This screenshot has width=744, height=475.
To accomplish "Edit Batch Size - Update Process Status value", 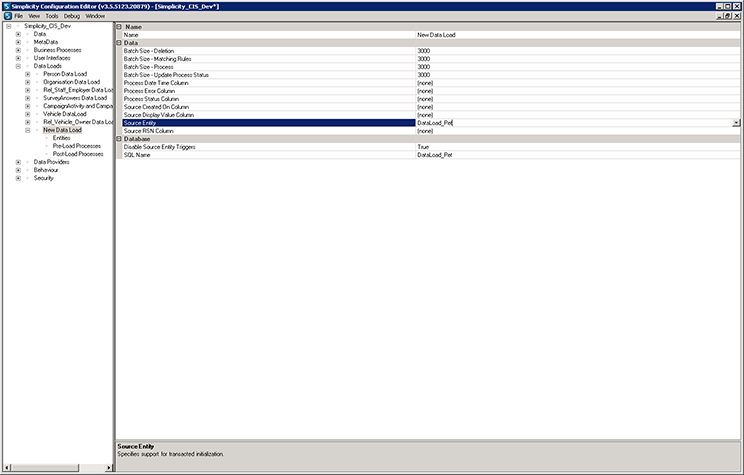I will tap(577, 75).
